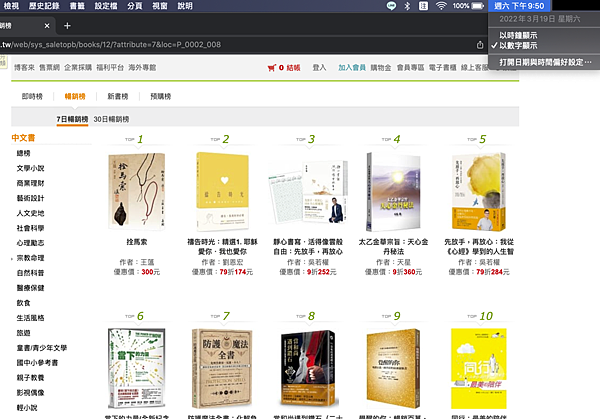Screen dimensions: 600x419
Task: Select 醫療保健 category
Action: [30, 288]
